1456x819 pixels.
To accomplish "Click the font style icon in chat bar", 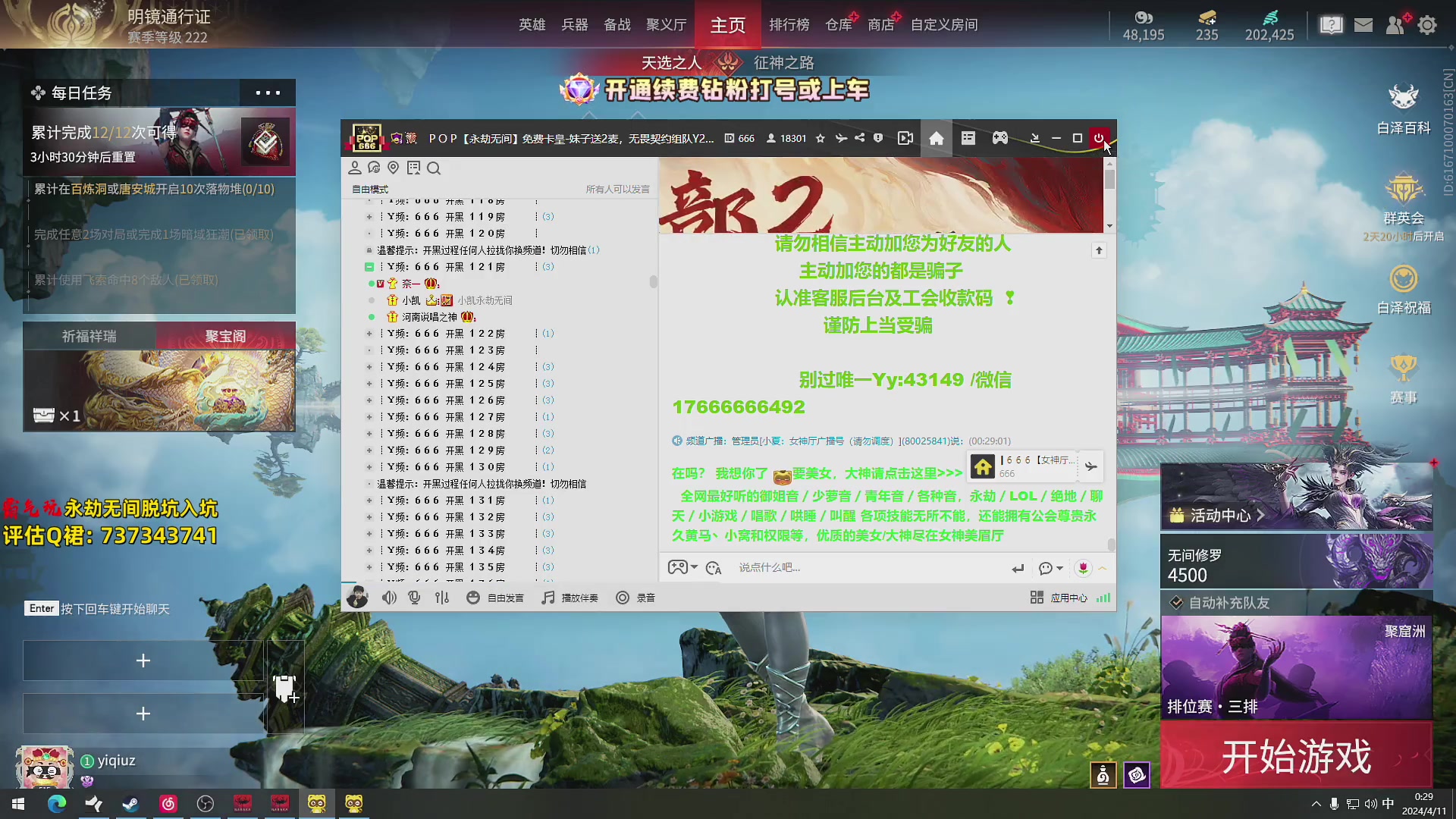I will point(714,567).
